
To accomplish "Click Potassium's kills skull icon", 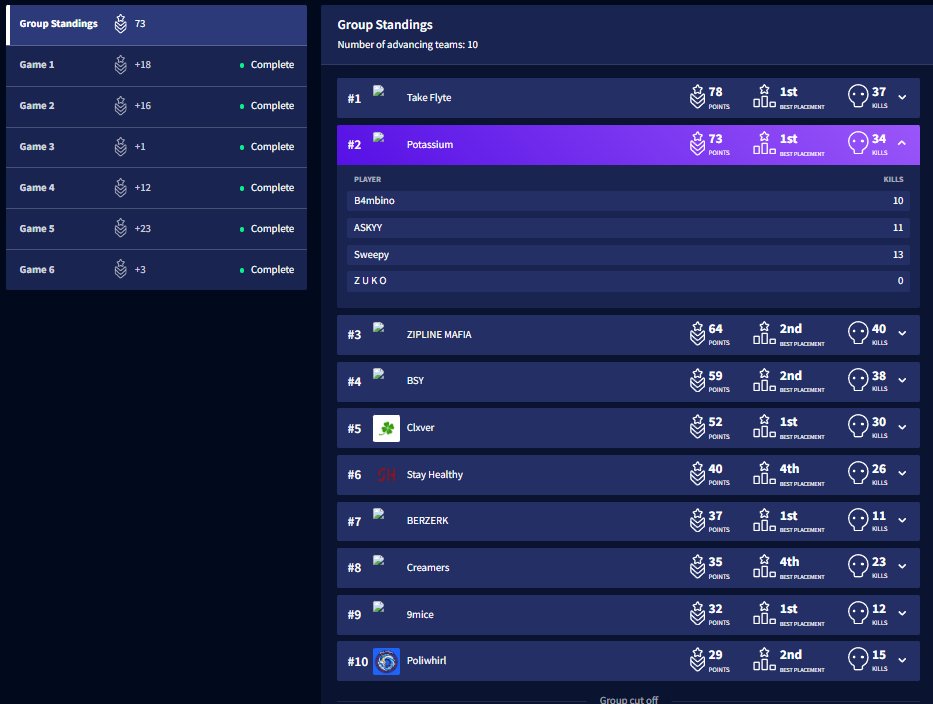I will pyautogui.click(x=858, y=143).
